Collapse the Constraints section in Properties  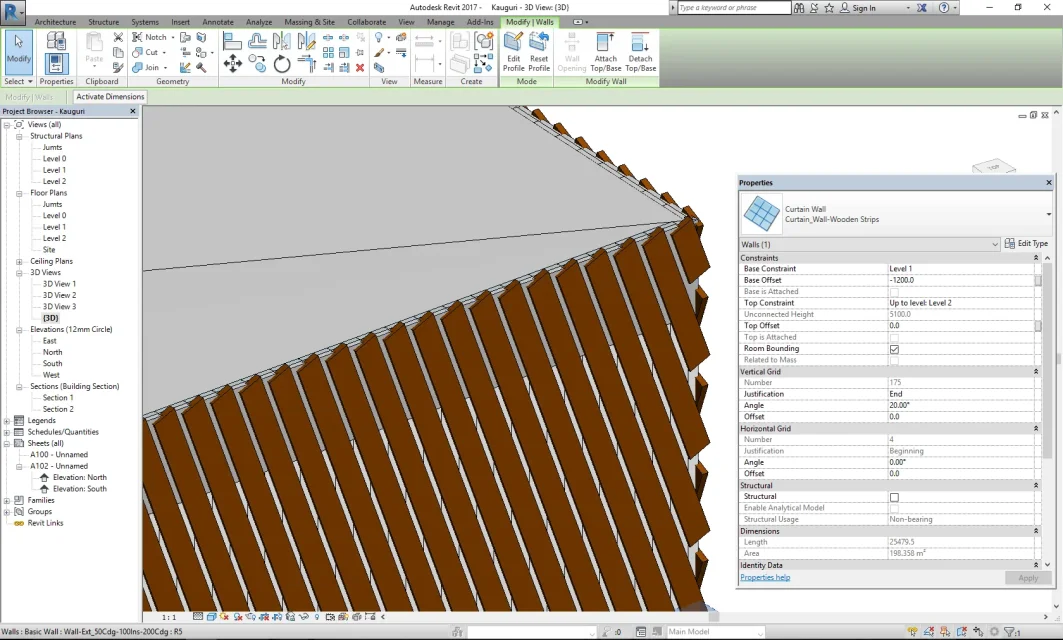(x=1035, y=258)
